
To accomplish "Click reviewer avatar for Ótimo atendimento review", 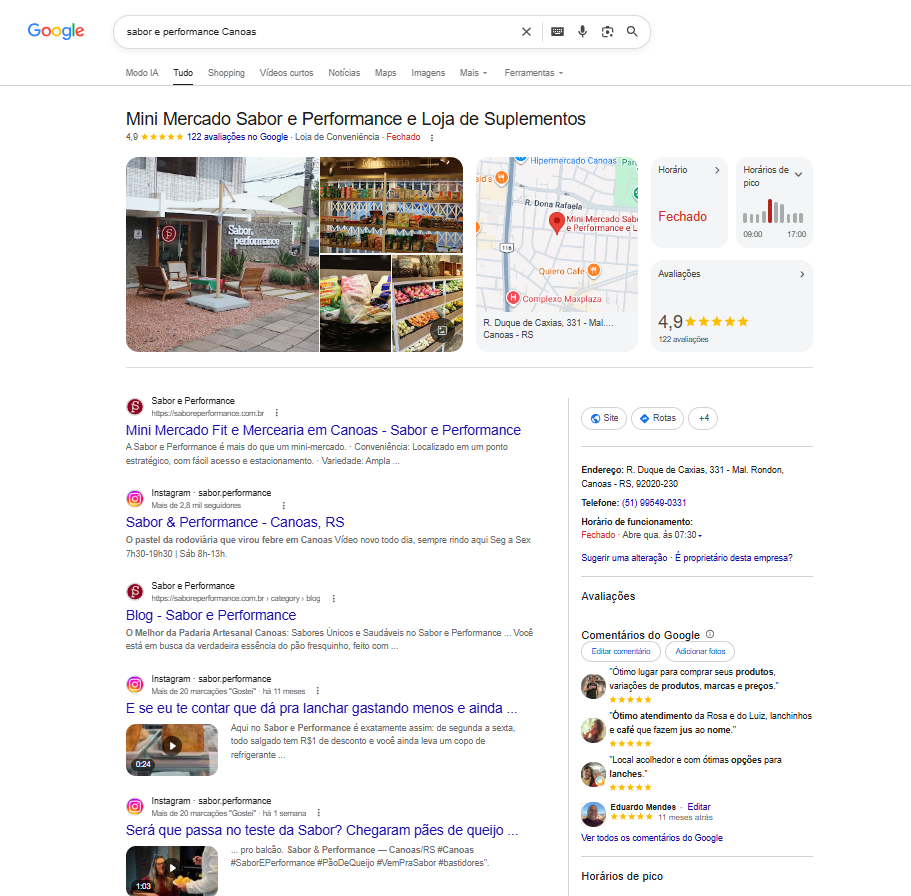I will pyautogui.click(x=593, y=730).
